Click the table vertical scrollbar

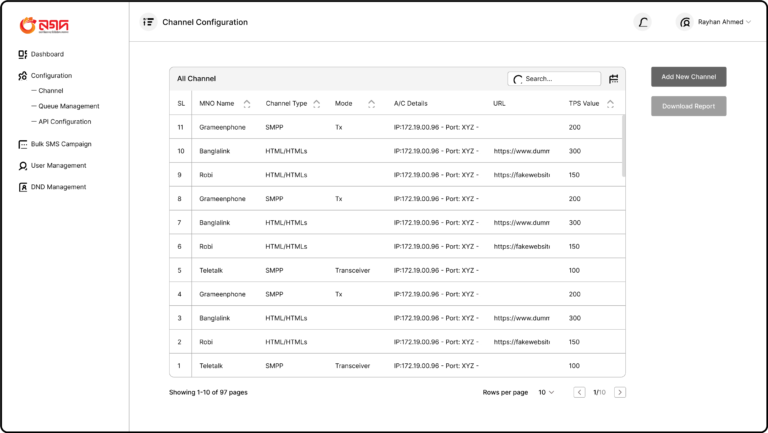point(624,145)
